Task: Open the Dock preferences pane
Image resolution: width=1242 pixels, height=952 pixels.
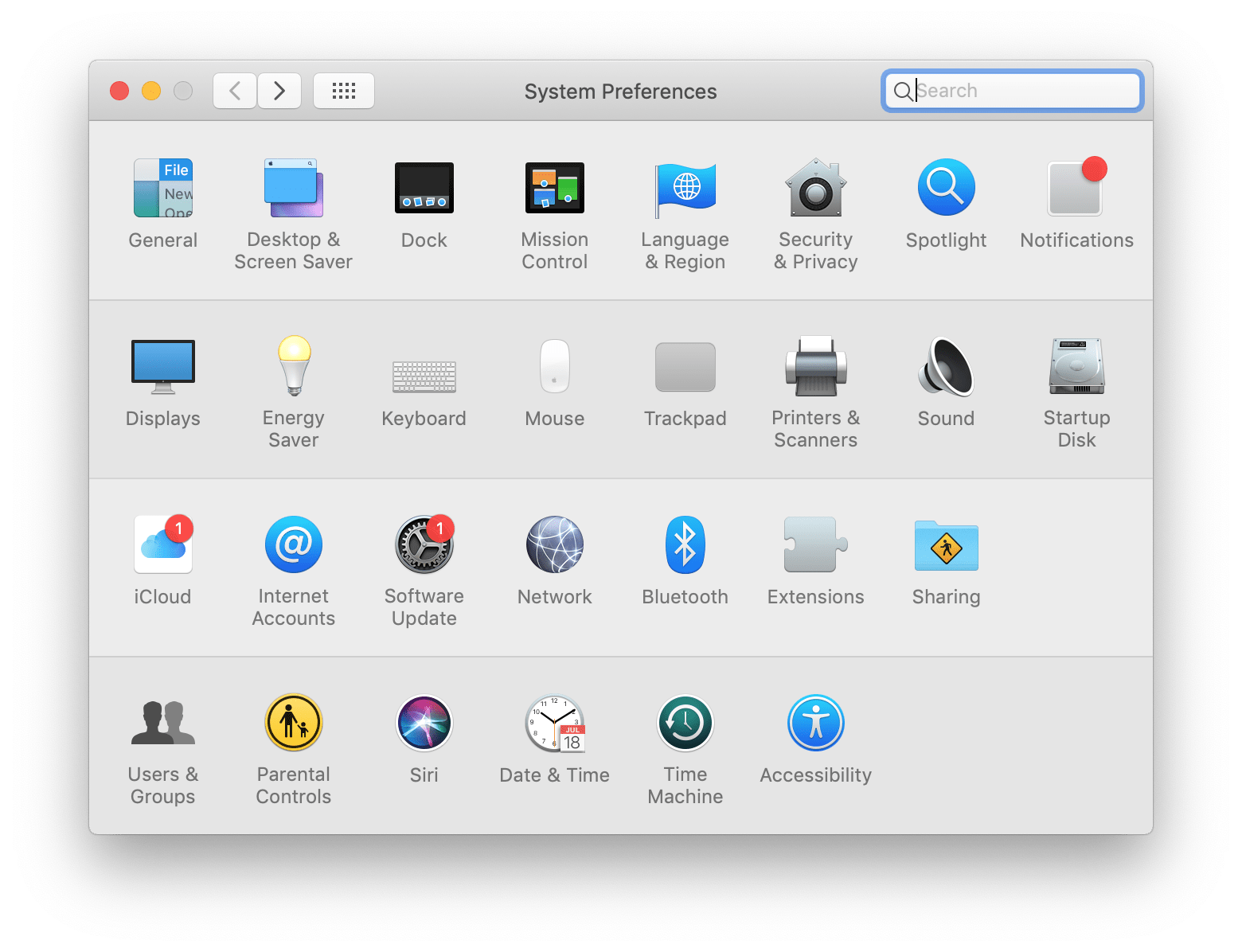Action: tap(424, 188)
